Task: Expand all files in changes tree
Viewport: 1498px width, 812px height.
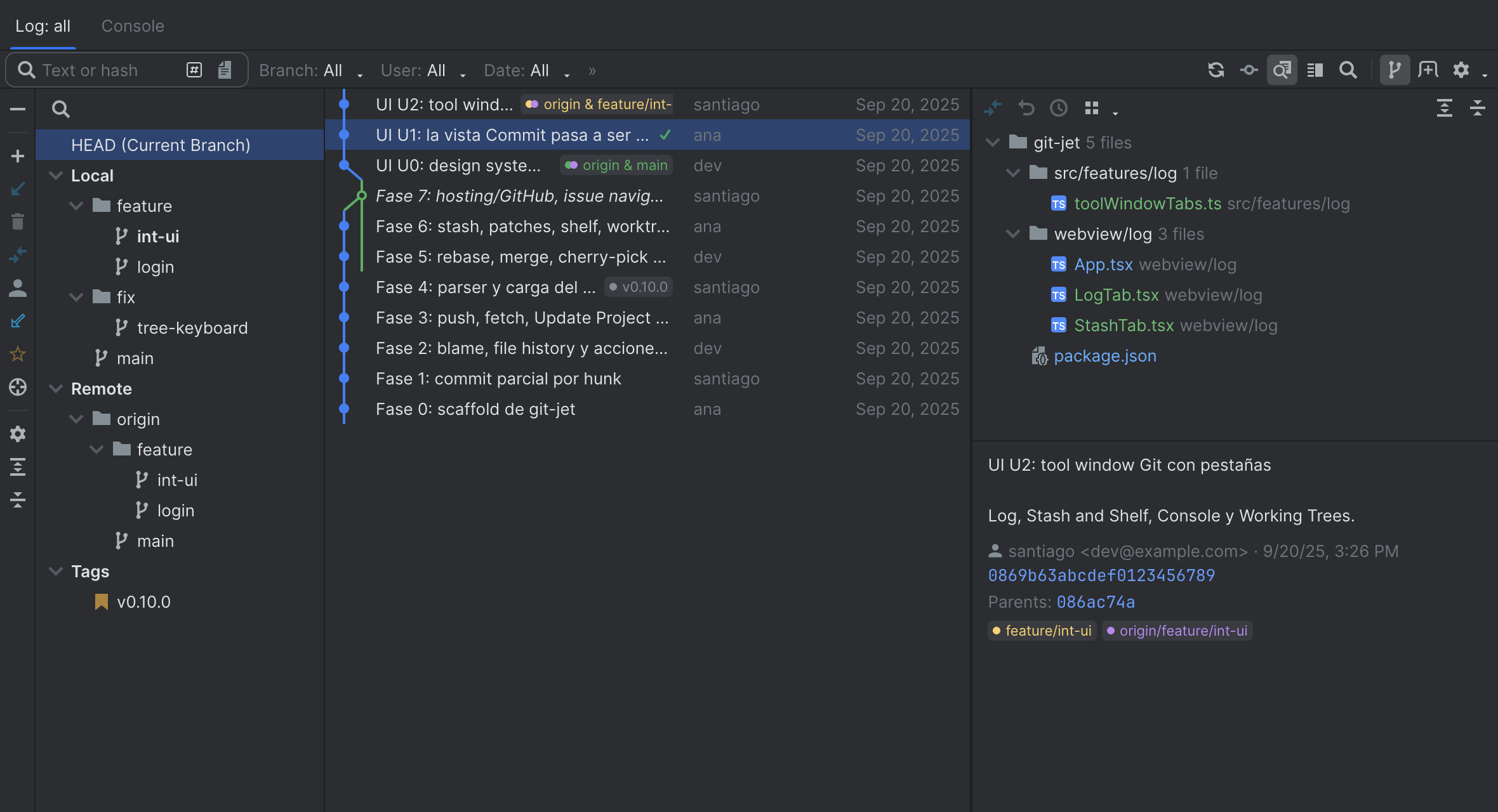Action: tap(1445, 108)
